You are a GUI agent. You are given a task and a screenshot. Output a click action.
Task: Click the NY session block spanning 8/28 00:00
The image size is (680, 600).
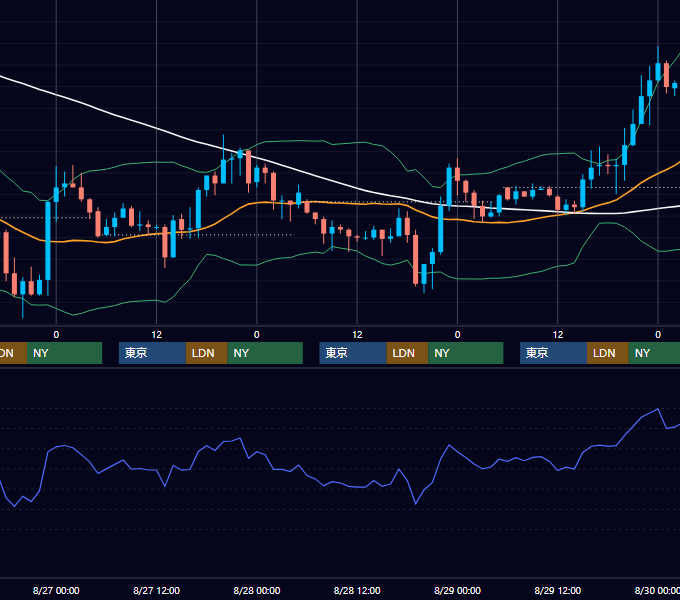tap(265, 353)
